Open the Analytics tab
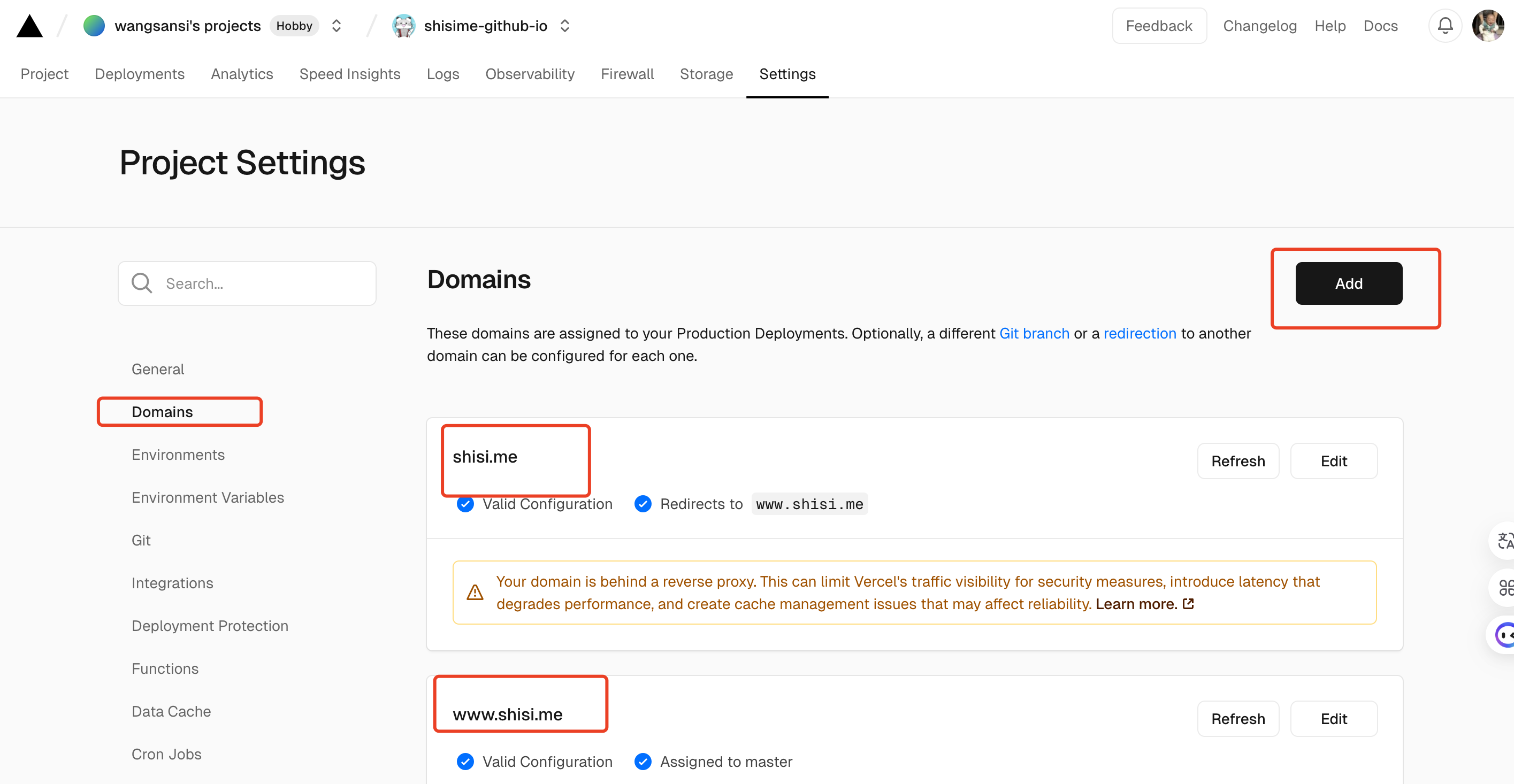This screenshot has width=1514, height=784. coord(242,74)
